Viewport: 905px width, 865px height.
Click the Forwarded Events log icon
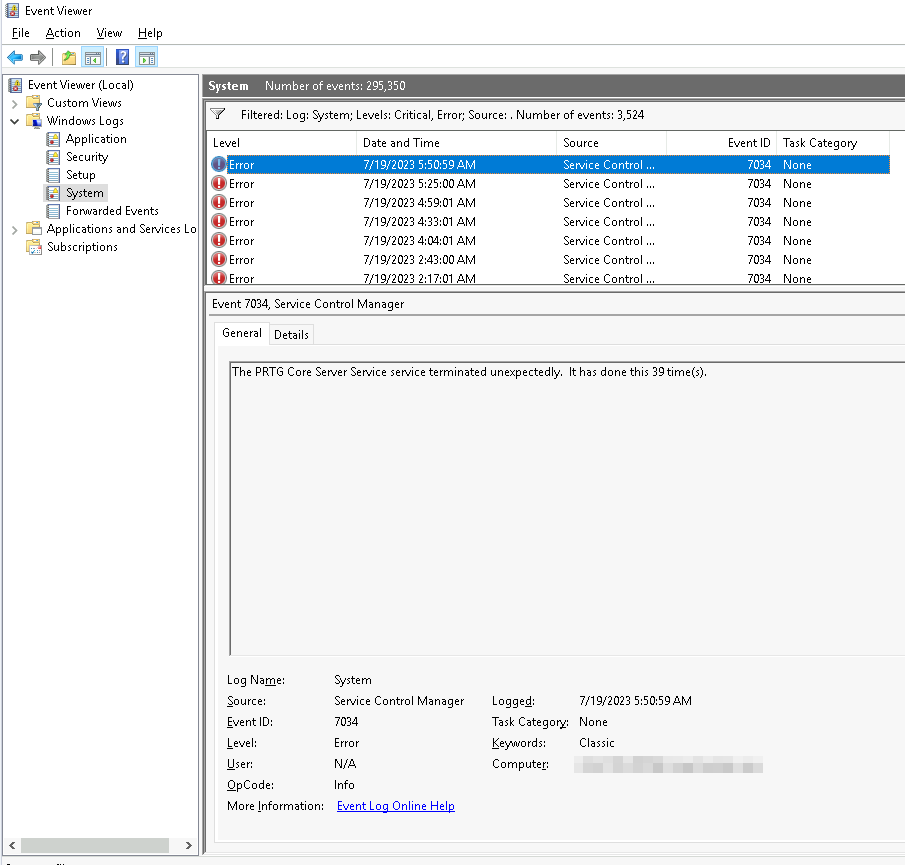[53, 211]
